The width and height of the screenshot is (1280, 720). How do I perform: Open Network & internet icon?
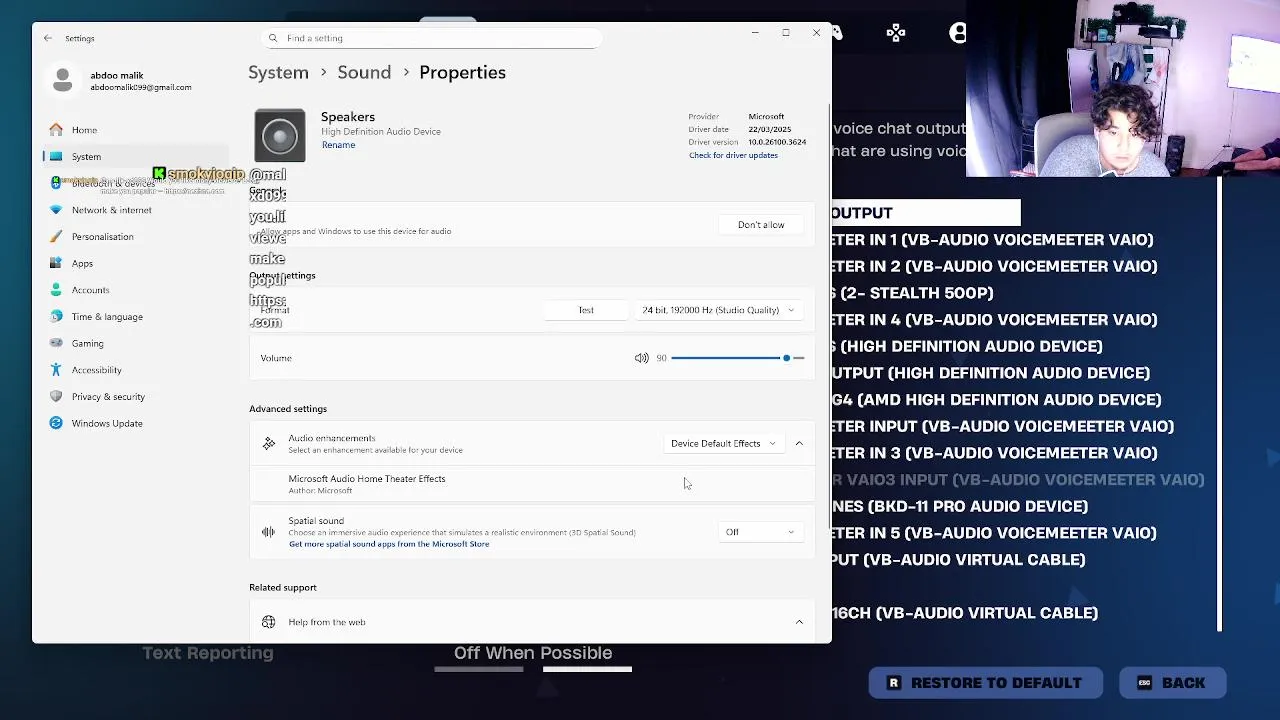click(x=56, y=210)
